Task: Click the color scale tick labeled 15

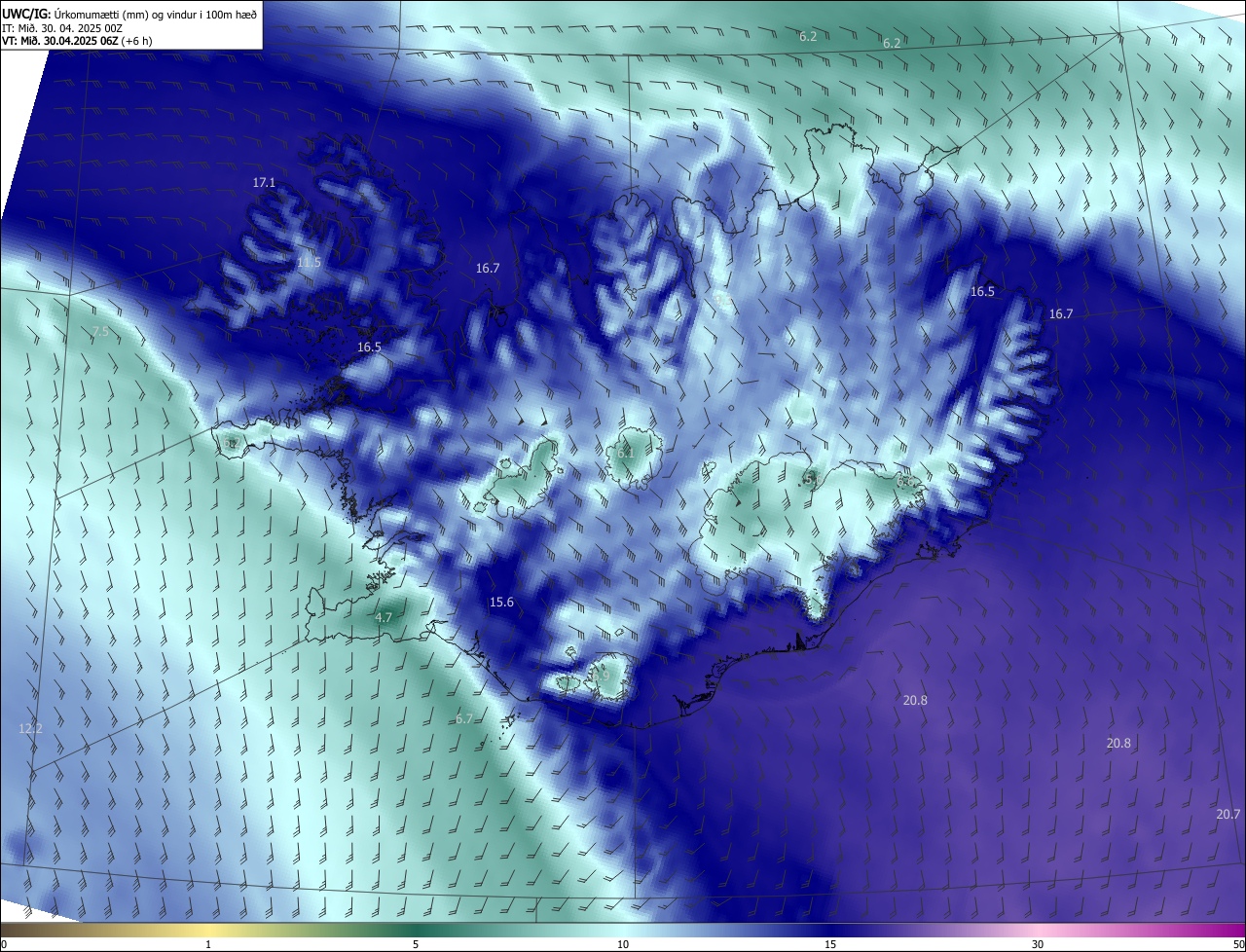Action: tap(830, 944)
